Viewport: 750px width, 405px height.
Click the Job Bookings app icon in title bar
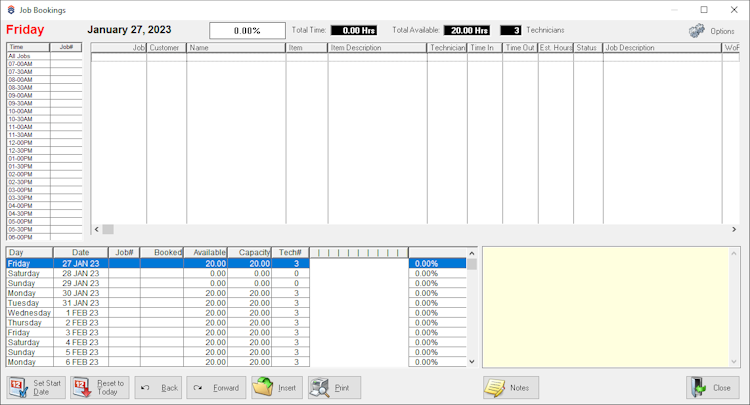tap(11, 10)
